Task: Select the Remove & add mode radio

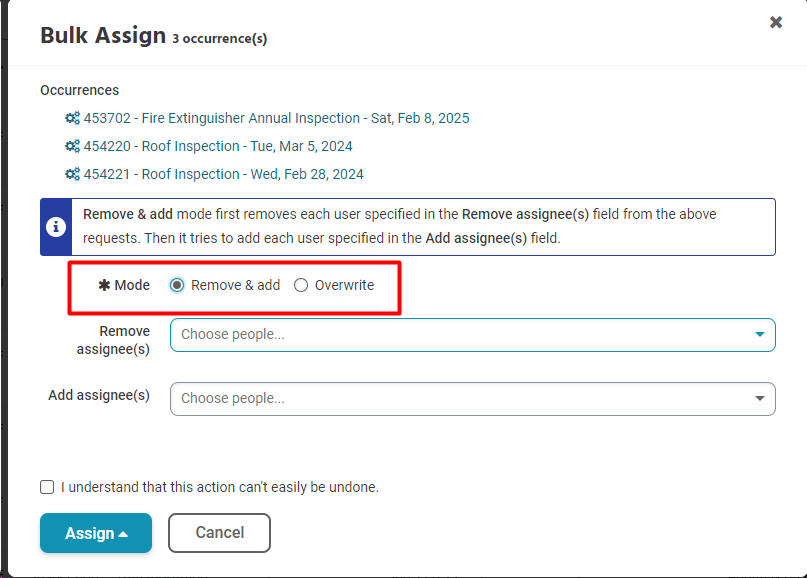Action: pyautogui.click(x=177, y=285)
